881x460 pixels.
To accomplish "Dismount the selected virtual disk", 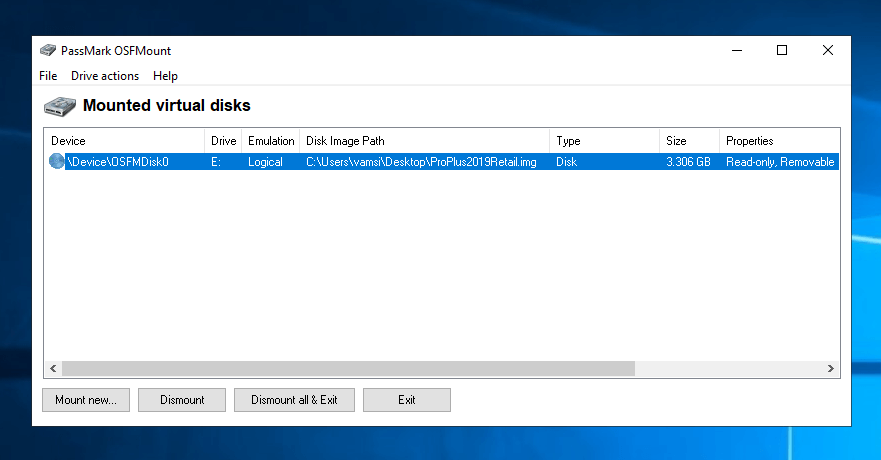I will (182, 400).
